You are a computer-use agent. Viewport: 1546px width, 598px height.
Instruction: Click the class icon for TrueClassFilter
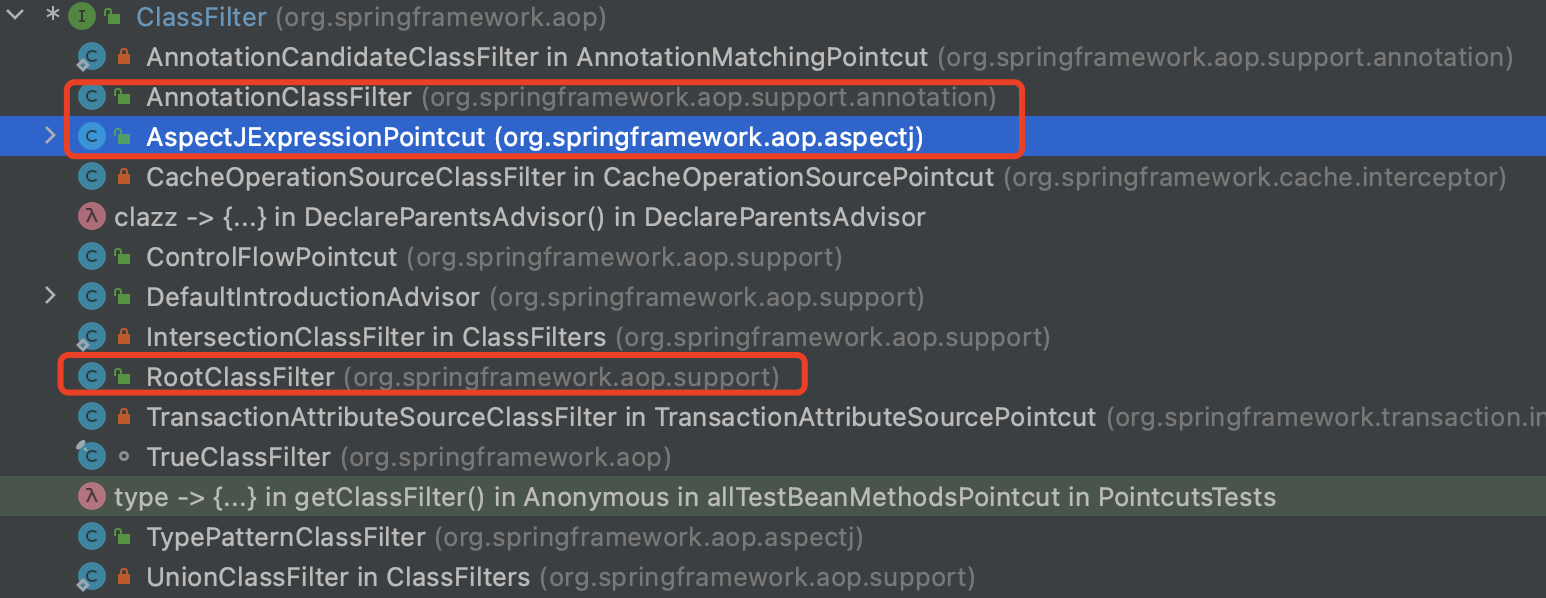[91, 456]
